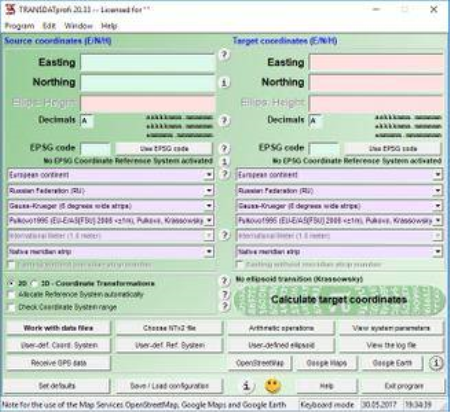Click User-defined ellipsoid button
450x412 pixels.
pyautogui.click(x=281, y=345)
